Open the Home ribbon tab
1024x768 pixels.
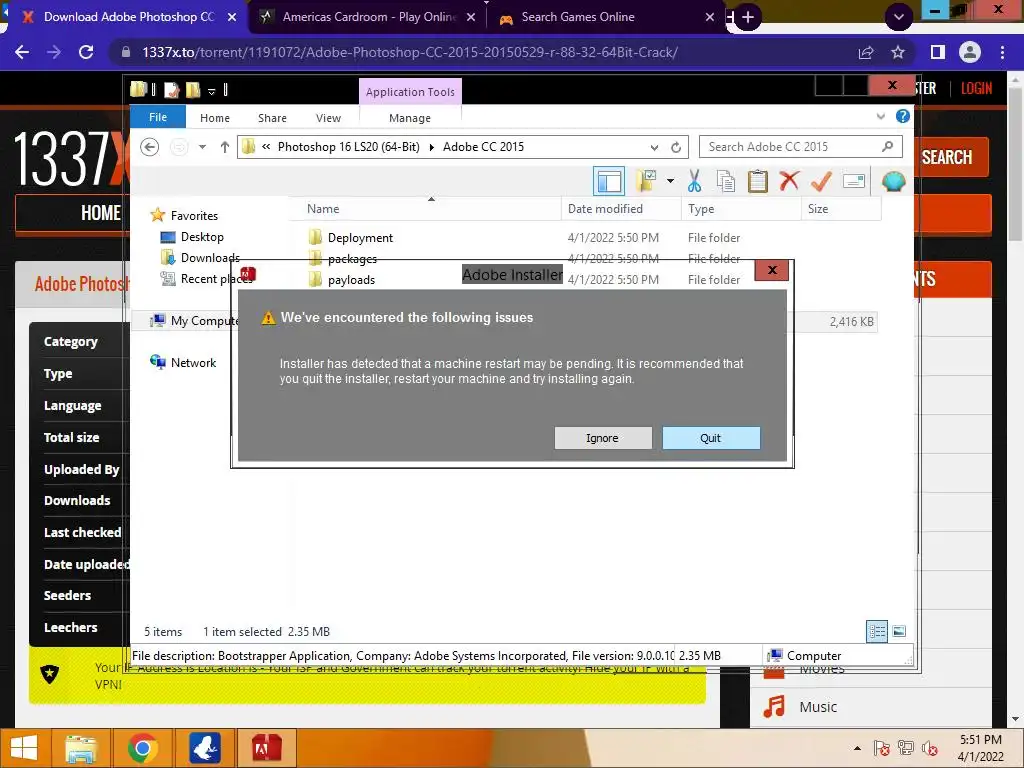tap(215, 118)
